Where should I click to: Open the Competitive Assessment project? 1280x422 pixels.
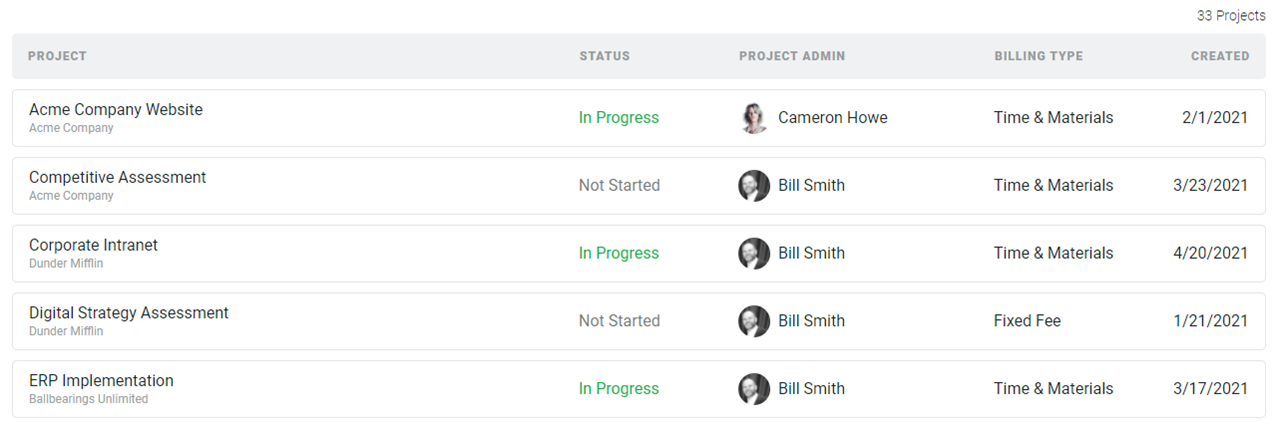[117, 178]
